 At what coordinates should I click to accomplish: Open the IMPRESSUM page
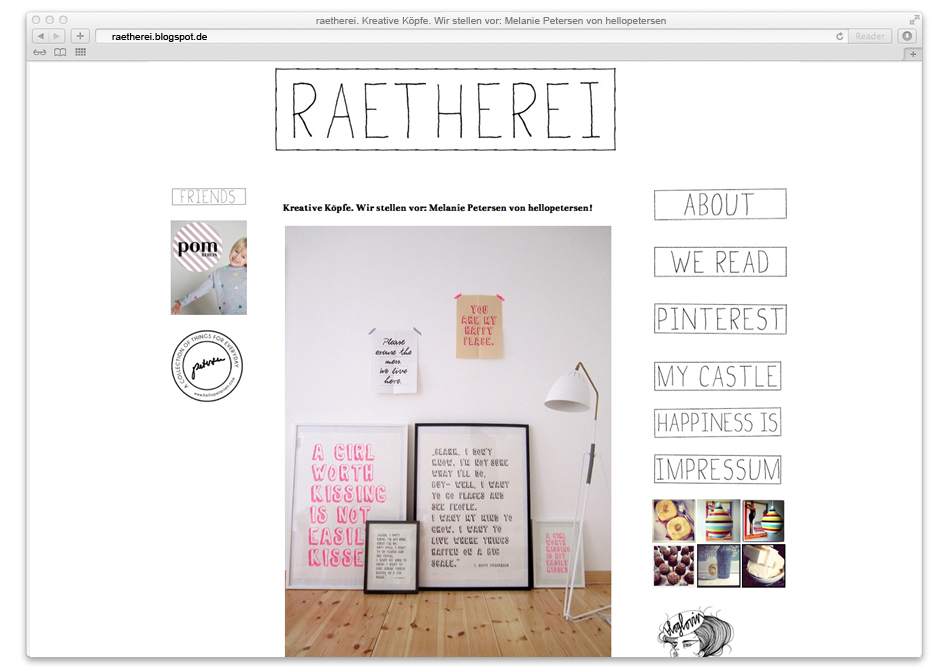click(x=717, y=470)
